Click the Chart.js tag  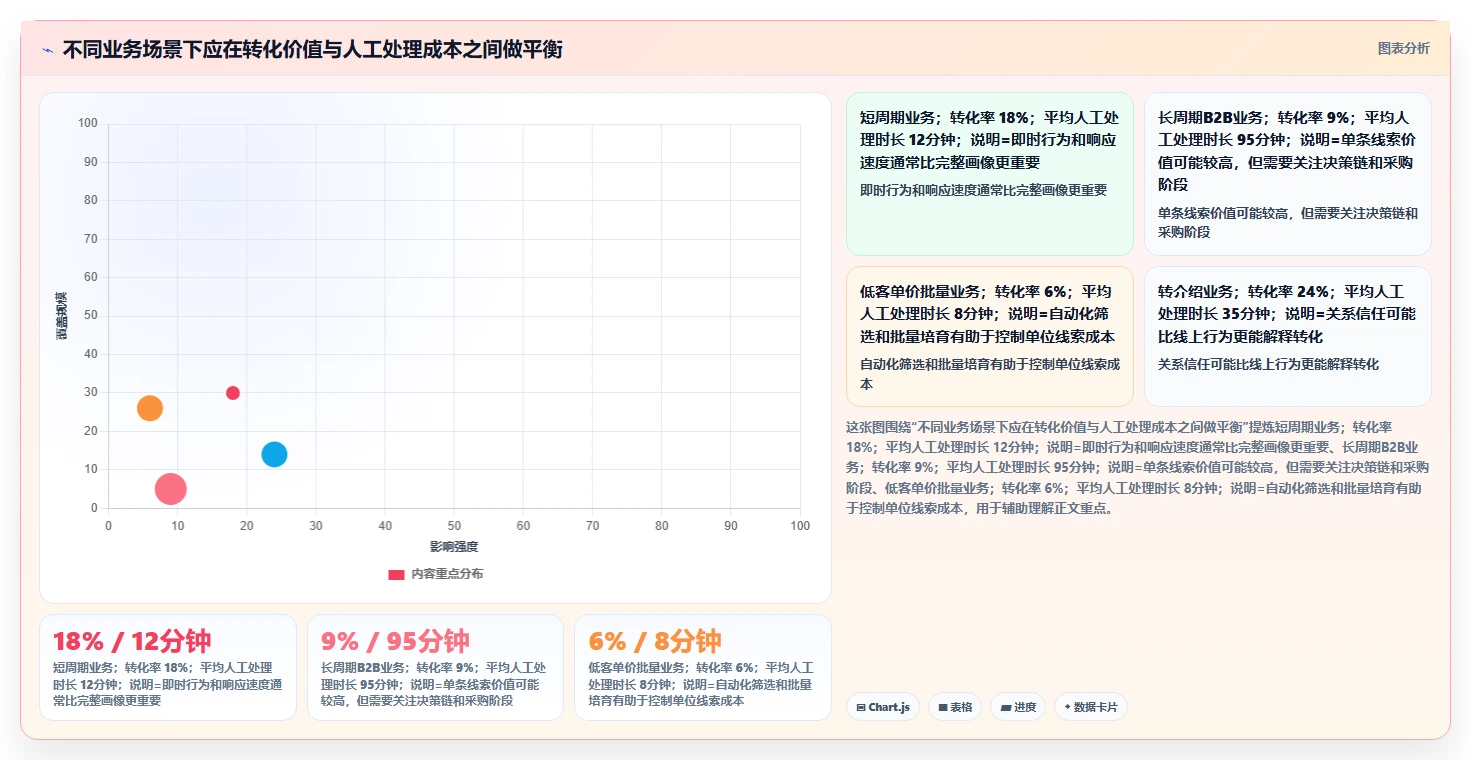(x=882, y=707)
